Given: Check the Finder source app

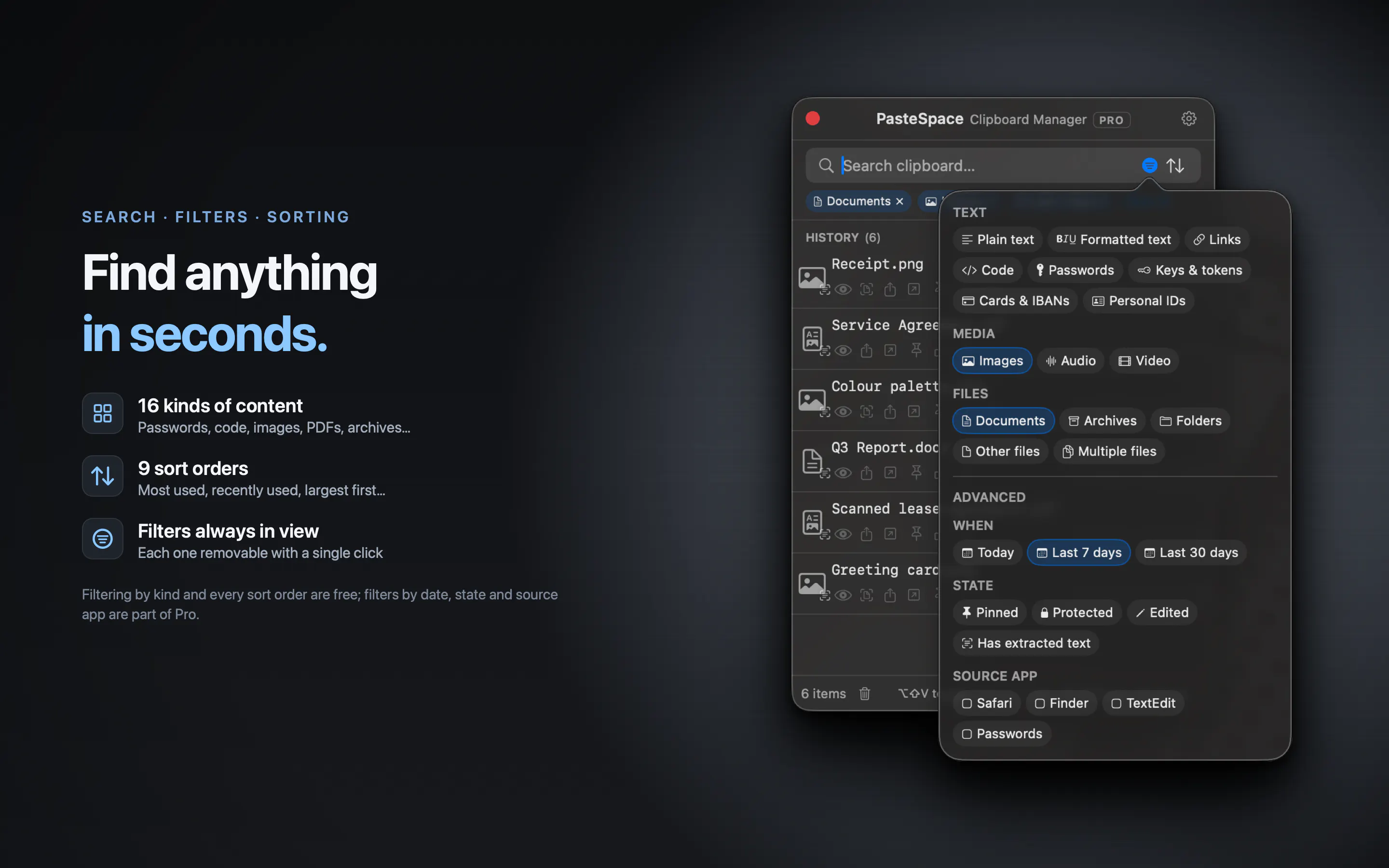Looking at the screenshot, I should coord(1061,703).
